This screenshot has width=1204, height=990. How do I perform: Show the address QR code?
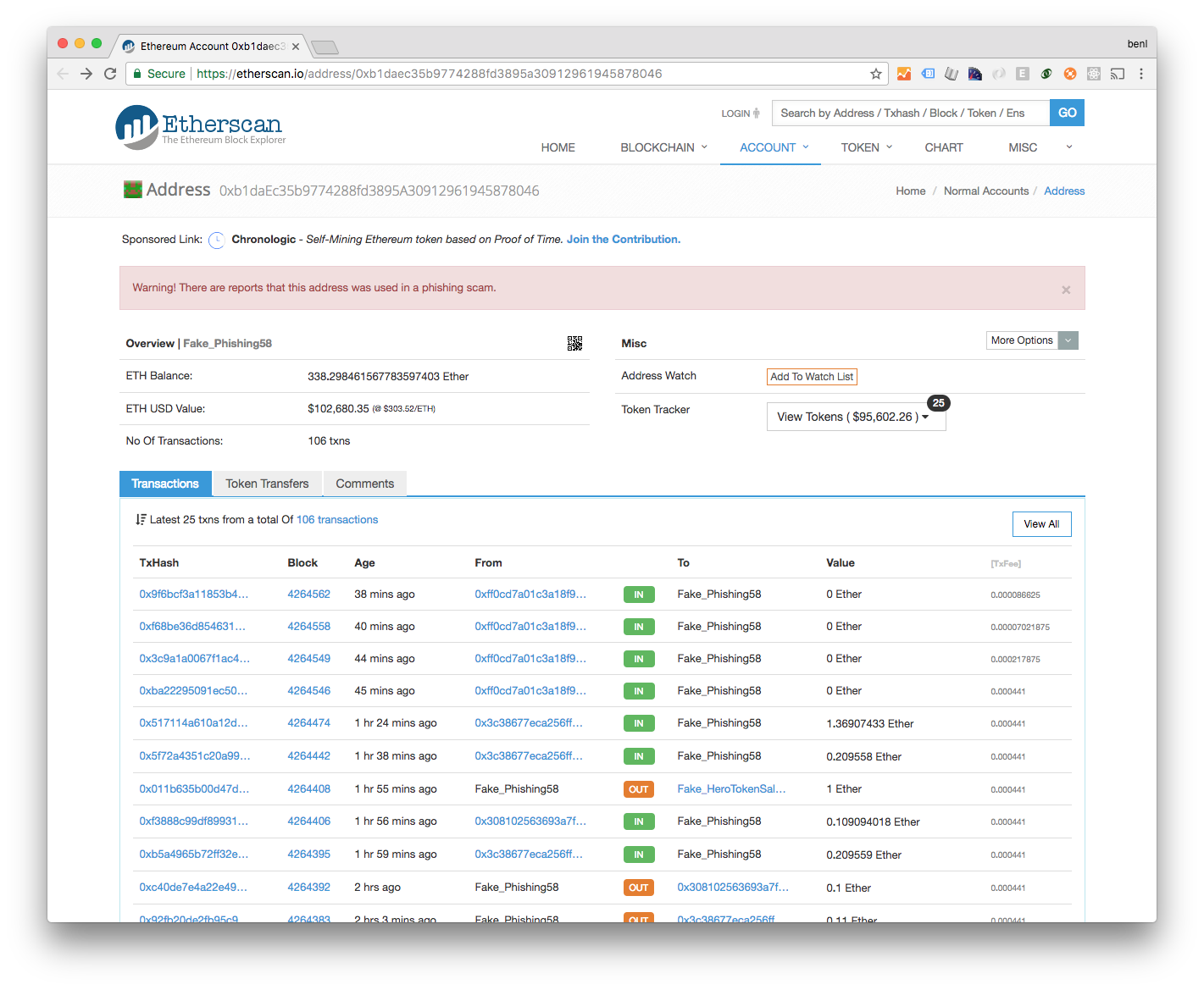pyautogui.click(x=574, y=343)
